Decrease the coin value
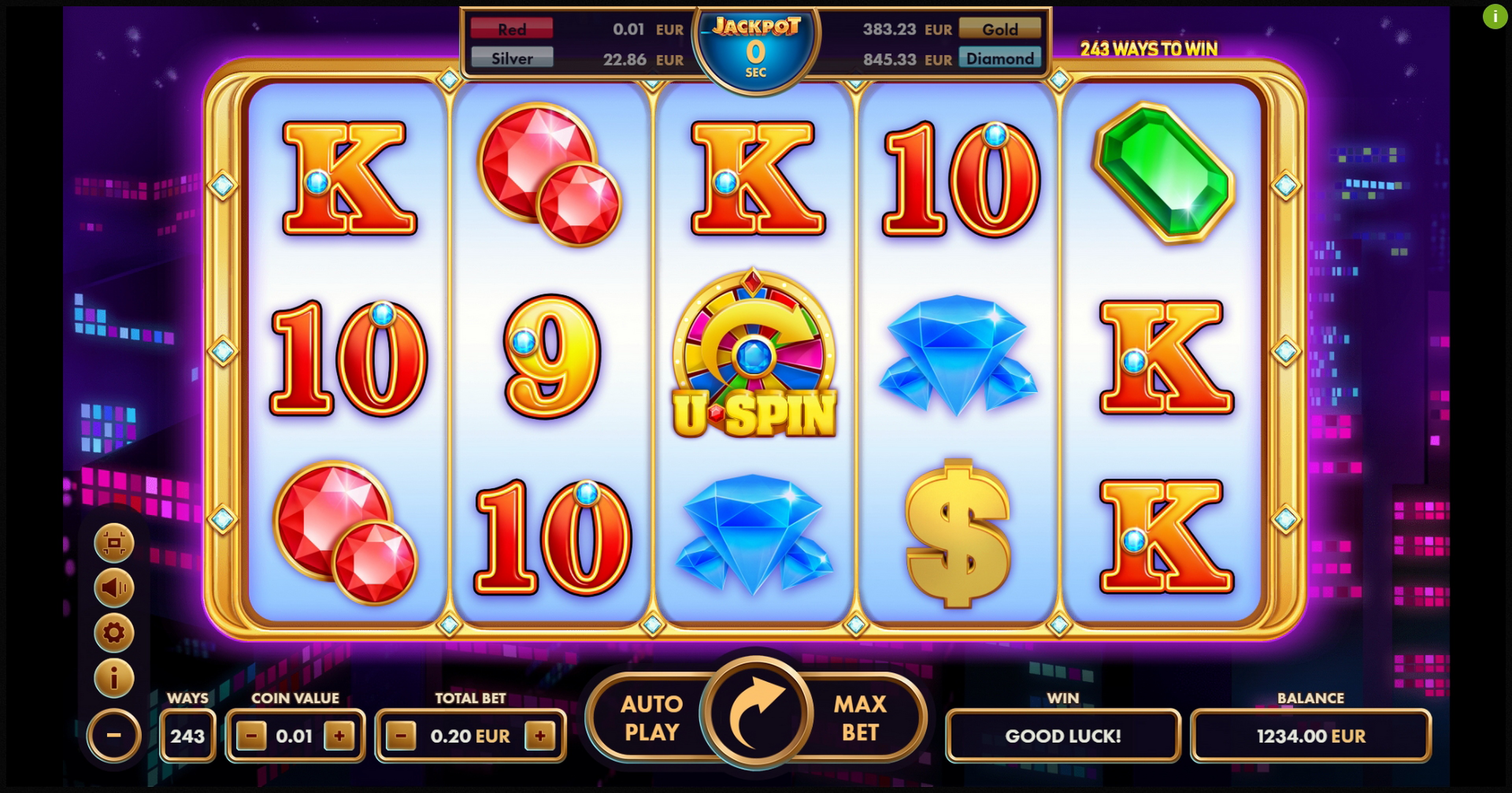The width and height of the screenshot is (1512, 793). pos(251,736)
